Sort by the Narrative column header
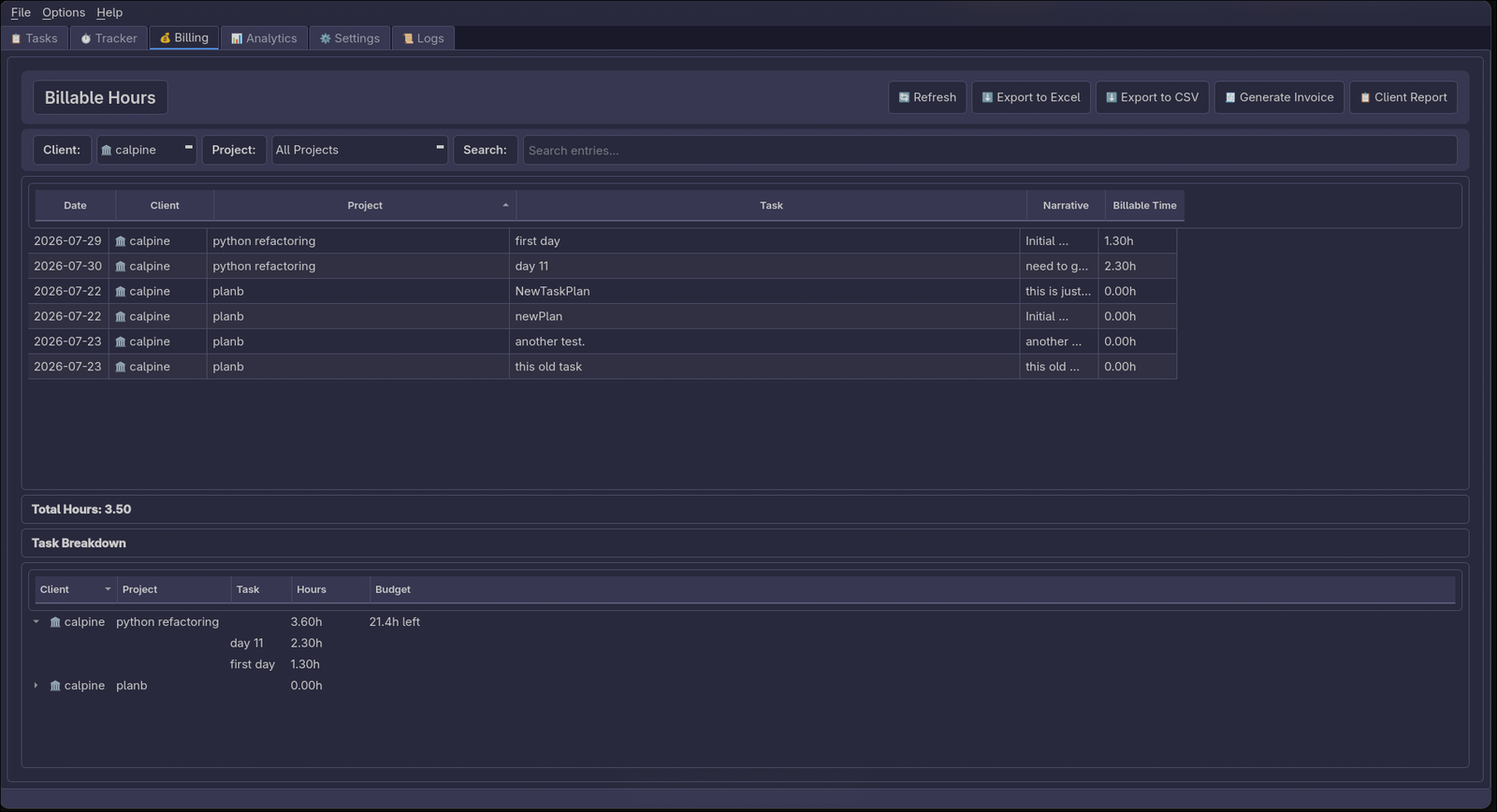This screenshot has width=1497, height=812. pos(1066,206)
